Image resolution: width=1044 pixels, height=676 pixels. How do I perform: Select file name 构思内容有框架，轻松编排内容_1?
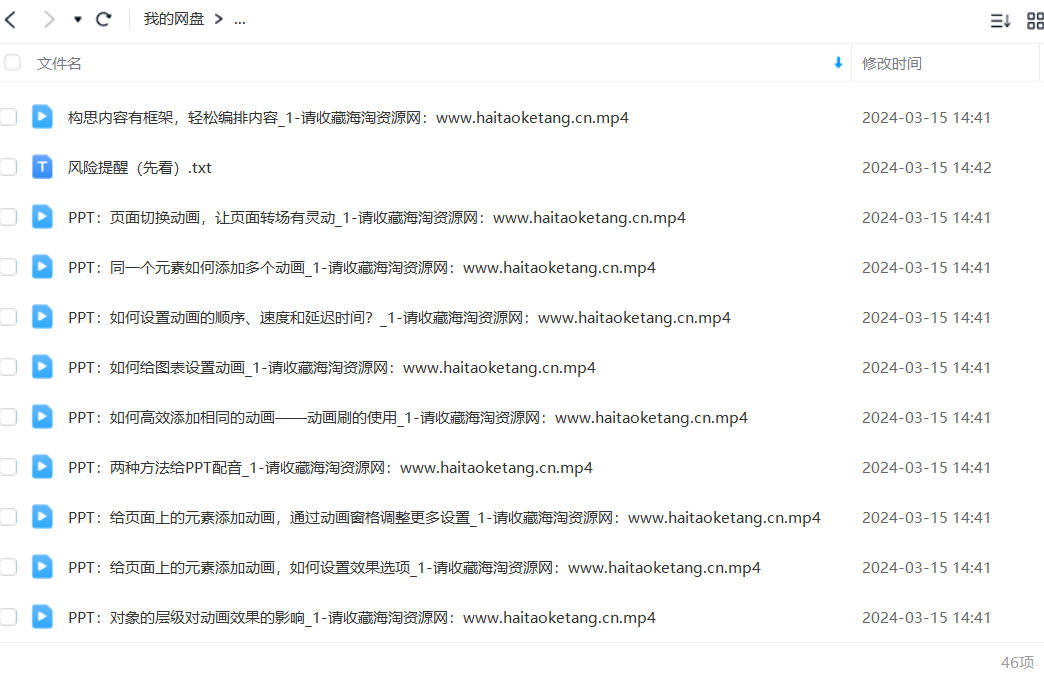coord(348,118)
